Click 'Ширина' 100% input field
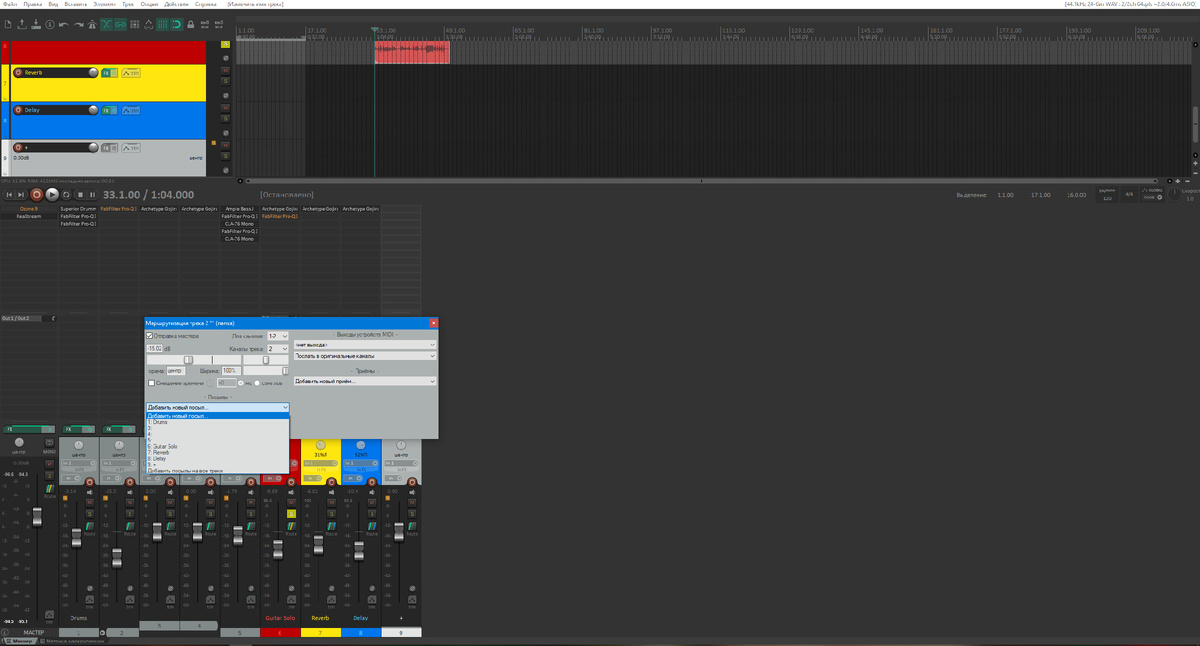The image size is (1200, 646). (x=231, y=370)
